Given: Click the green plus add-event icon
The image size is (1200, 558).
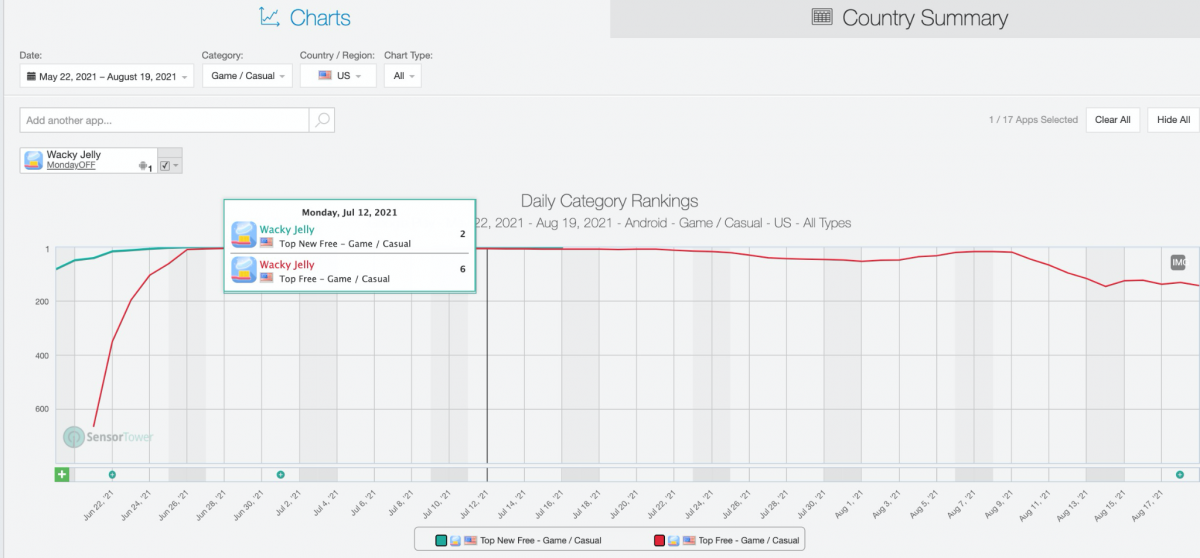Looking at the screenshot, I should pos(62,474).
